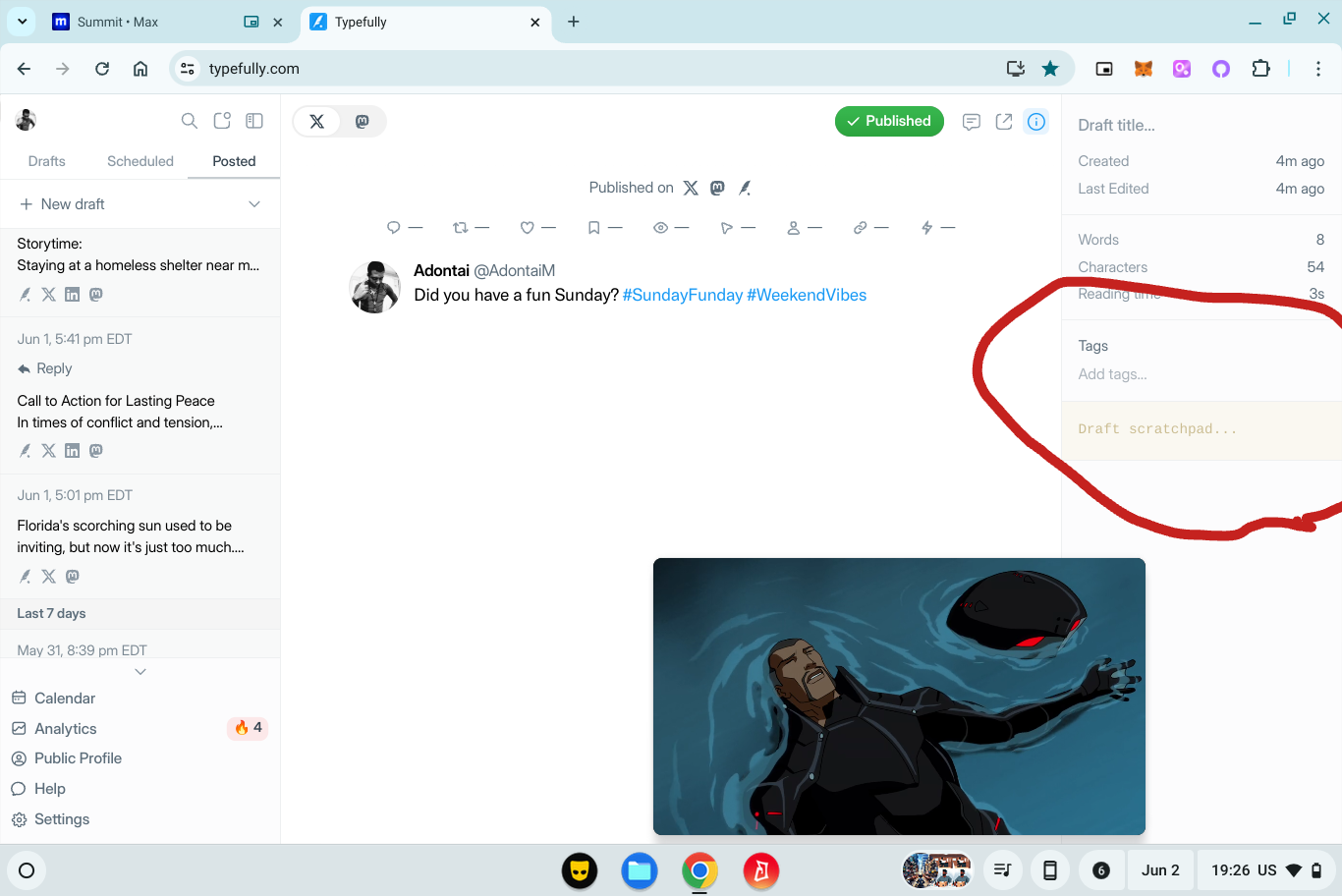Click Draft title input field
This screenshot has width=1342, height=896.
[1202, 125]
